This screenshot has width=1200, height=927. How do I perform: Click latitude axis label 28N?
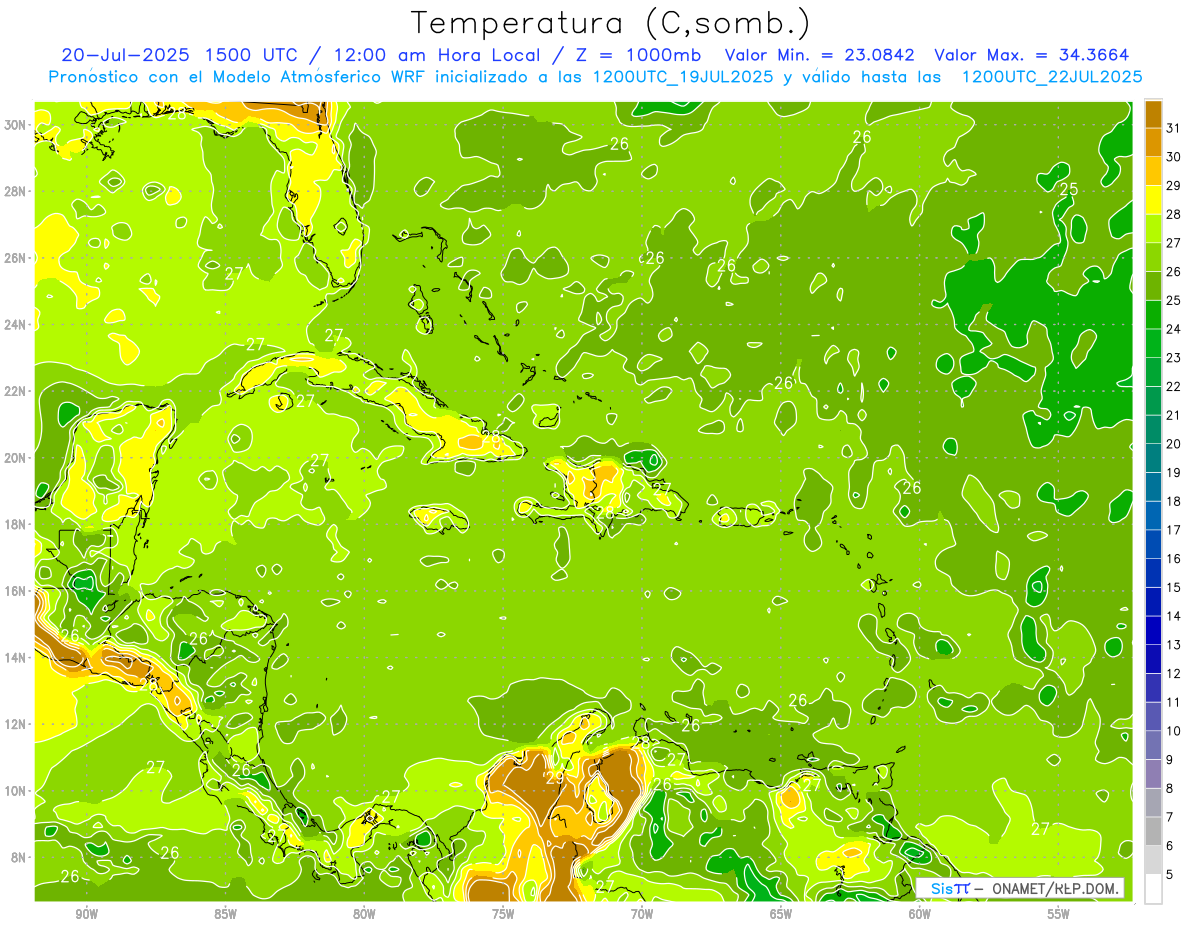point(16,191)
